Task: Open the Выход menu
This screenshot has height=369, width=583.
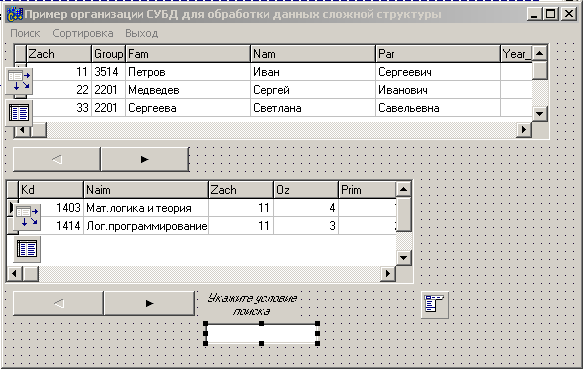Action: pyautogui.click(x=142, y=33)
